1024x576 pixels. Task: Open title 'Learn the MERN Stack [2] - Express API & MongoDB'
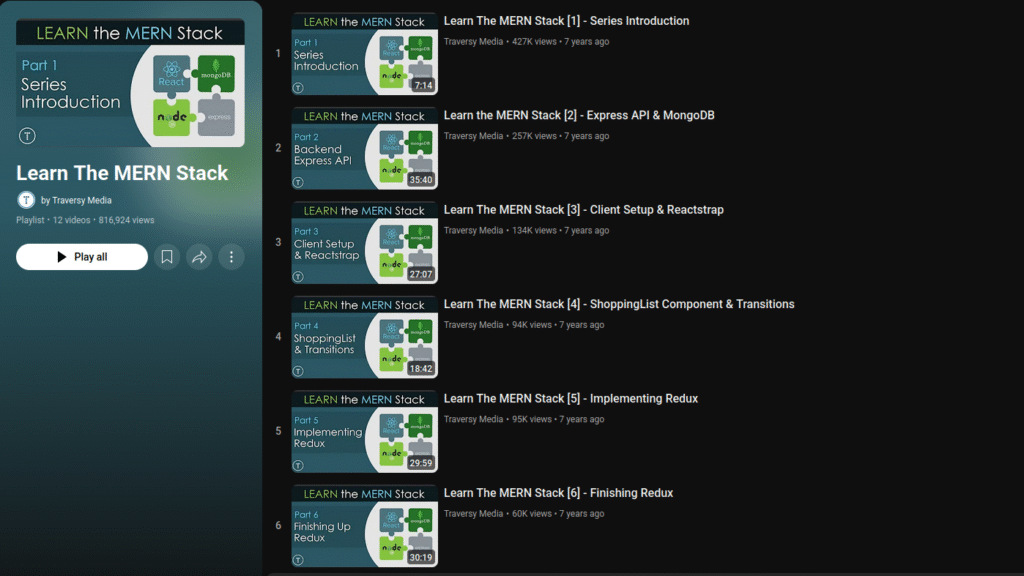(x=579, y=116)
